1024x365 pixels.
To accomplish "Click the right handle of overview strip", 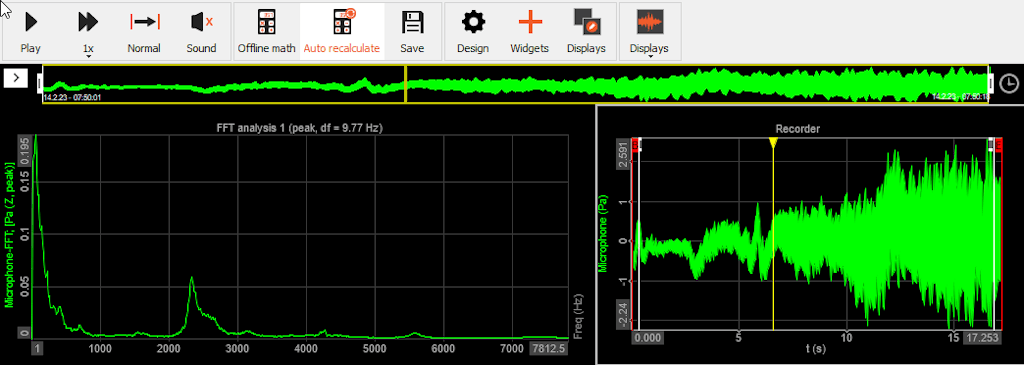I will click(x=992, y=84).
